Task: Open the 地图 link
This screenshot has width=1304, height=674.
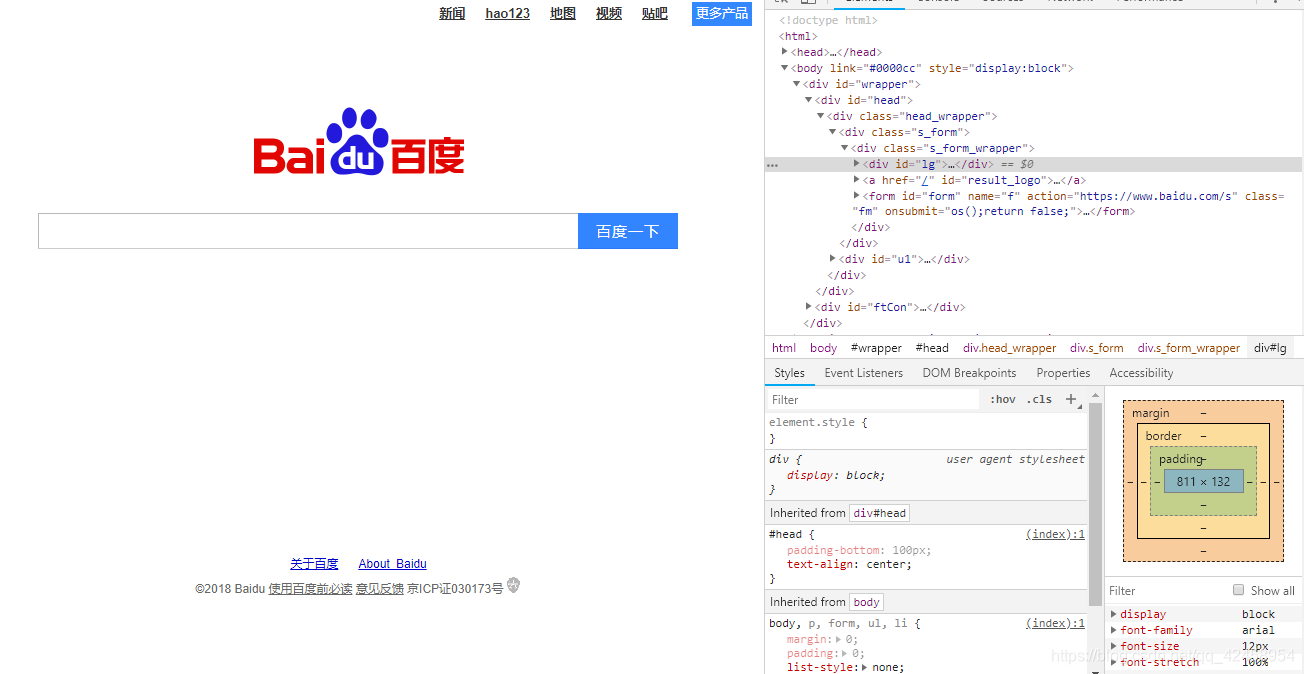Action: (x=563, y=13)
